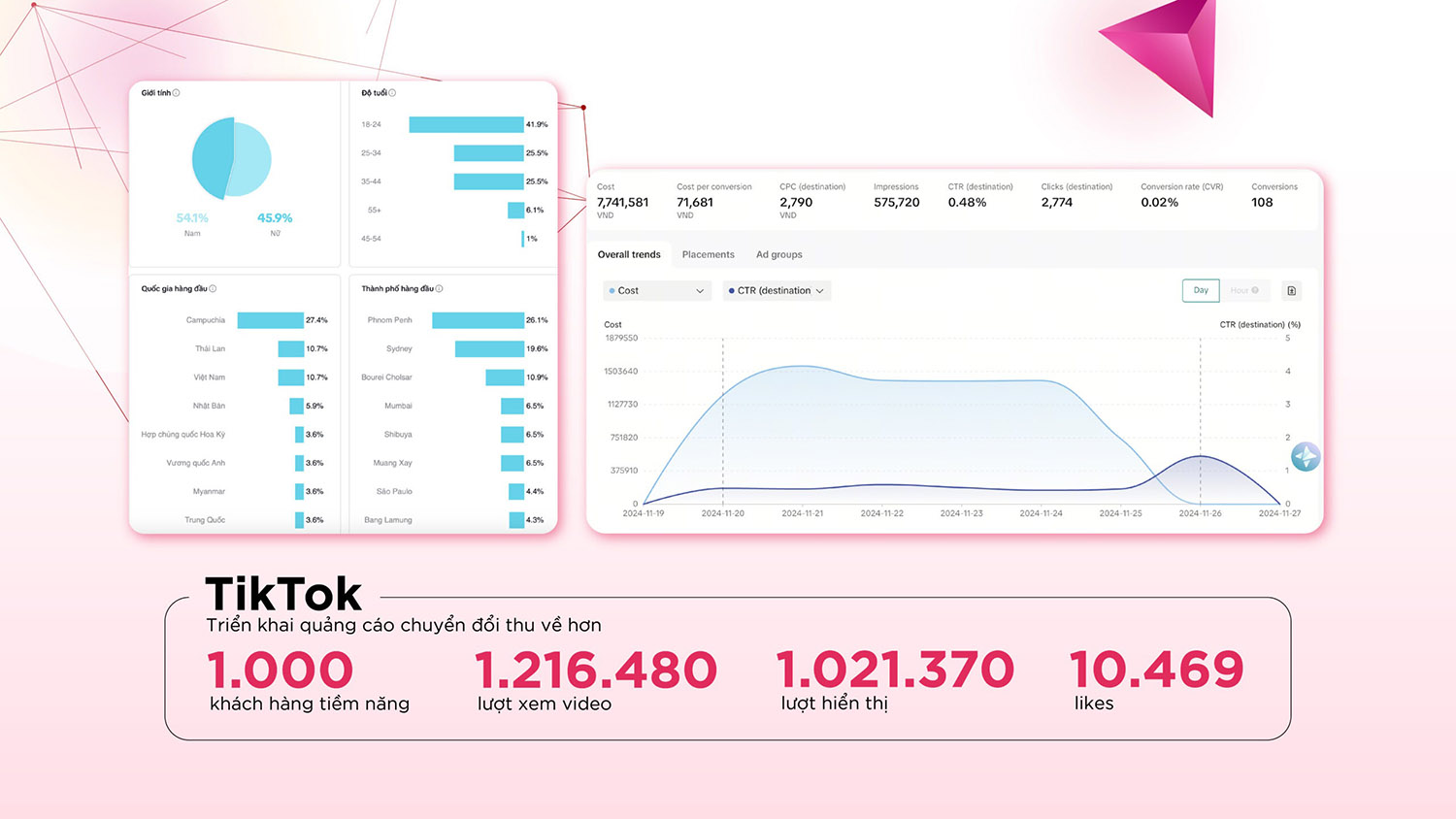Open the info icon for Quốc gia hàng đầu
The height and width of the screenshot is (819, 1456).
pyautogui.click(x=213, y=289)
